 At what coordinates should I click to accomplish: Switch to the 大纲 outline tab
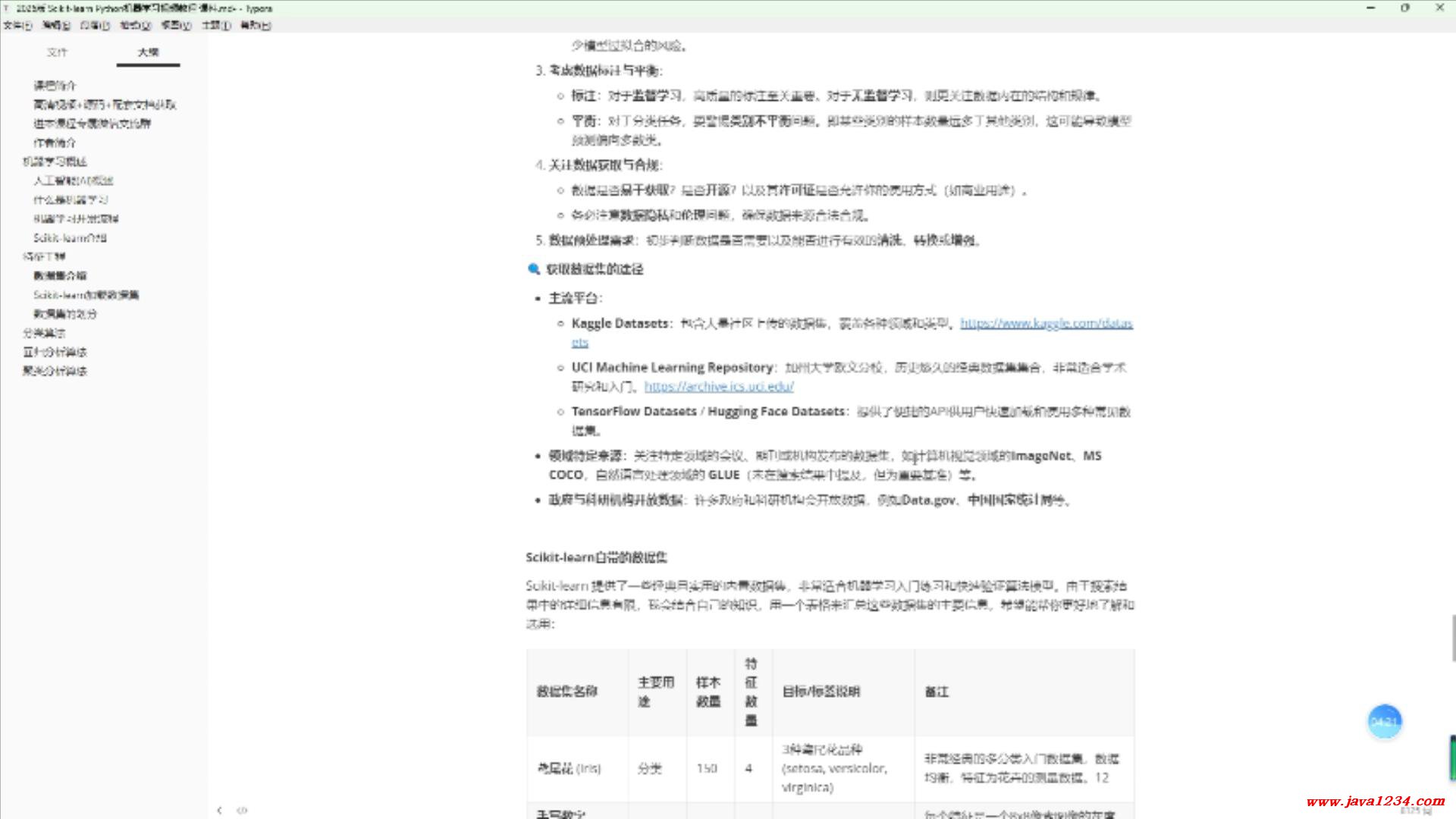click(x=148, y=52)
